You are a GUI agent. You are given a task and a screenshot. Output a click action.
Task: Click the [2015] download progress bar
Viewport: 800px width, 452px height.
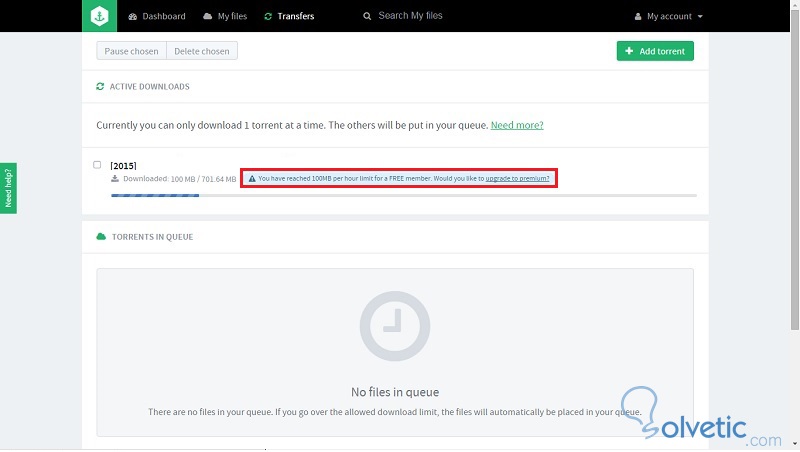404,195
